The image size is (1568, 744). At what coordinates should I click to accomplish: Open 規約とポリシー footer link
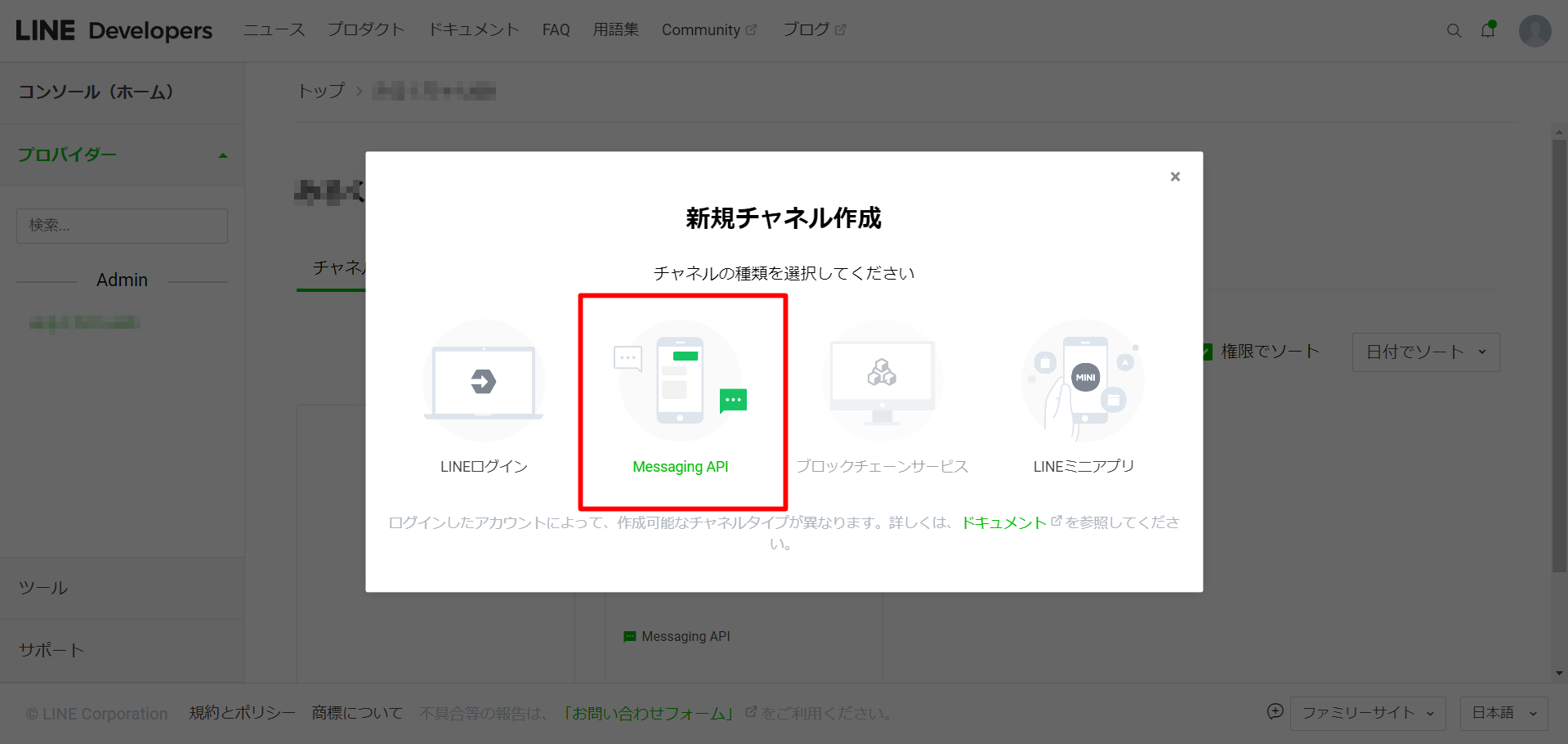pyautogui.click(x=242, y=714)
